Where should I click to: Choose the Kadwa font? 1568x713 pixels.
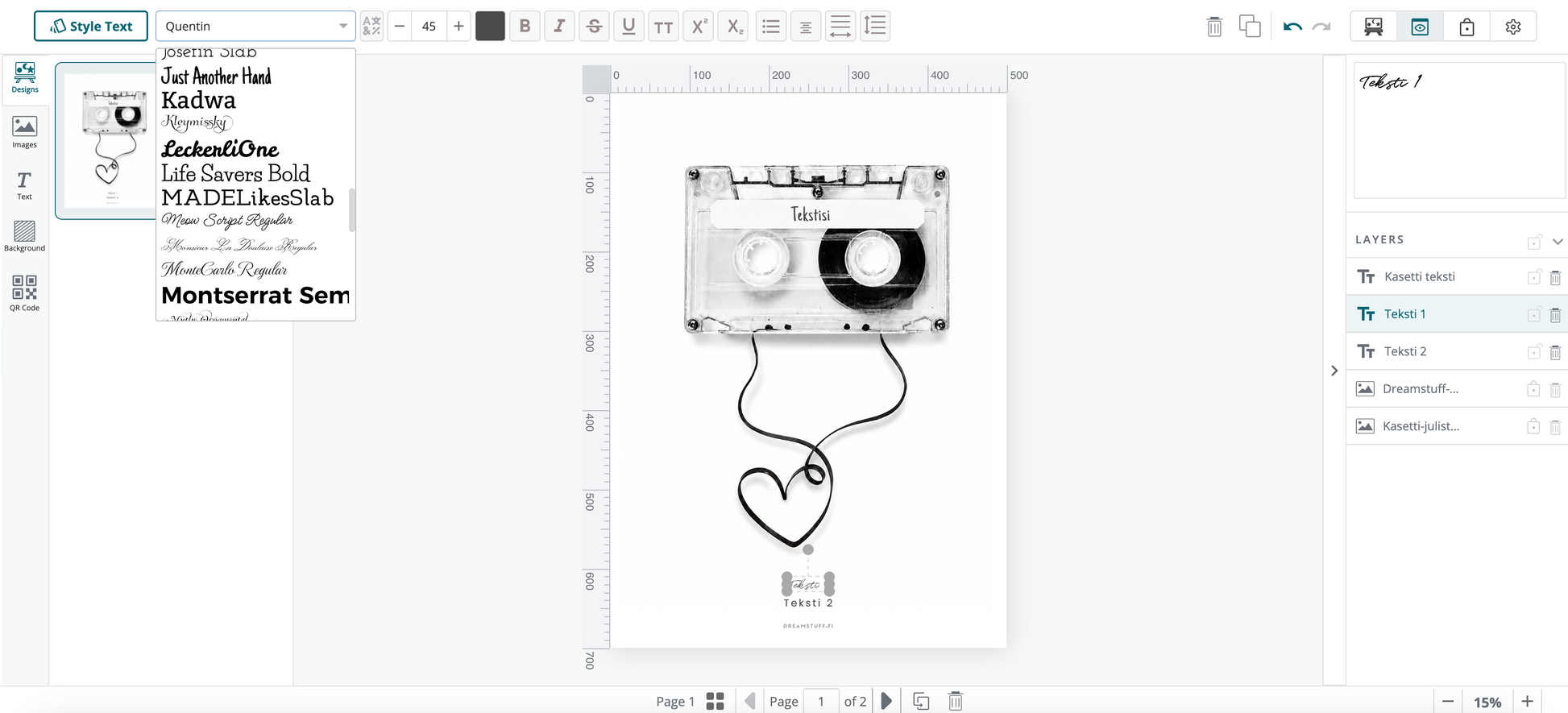[x=198, y=100]
